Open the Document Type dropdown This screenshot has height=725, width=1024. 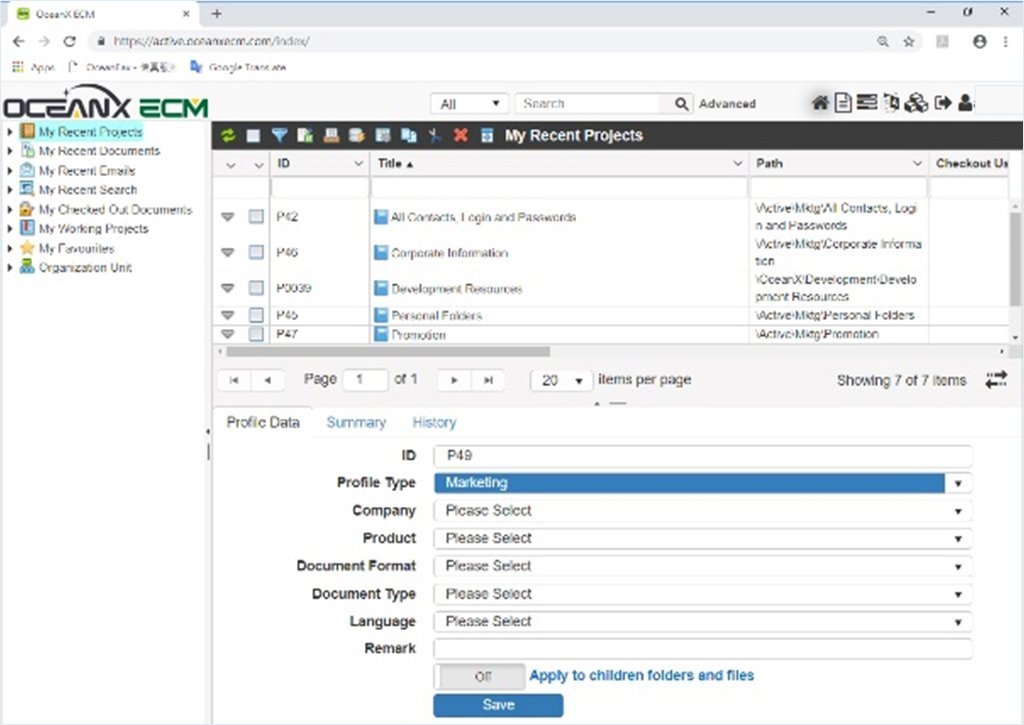pyautogui.click(x=703, y=594)
